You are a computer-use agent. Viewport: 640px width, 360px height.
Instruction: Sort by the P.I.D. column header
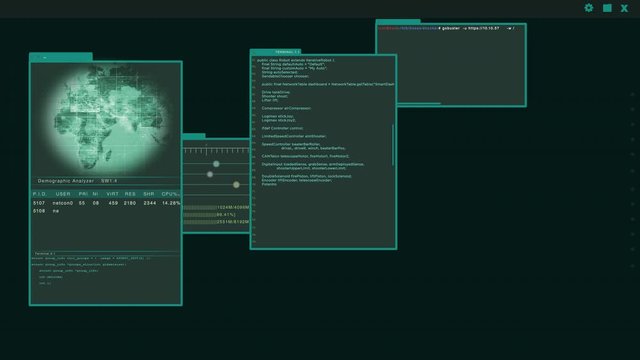click(x=40, y=194)
